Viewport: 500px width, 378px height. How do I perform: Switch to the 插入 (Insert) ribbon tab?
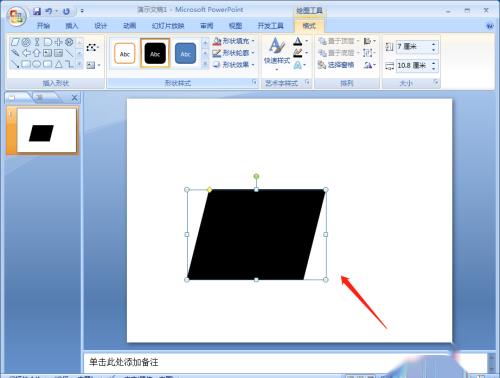click(71, 26)
